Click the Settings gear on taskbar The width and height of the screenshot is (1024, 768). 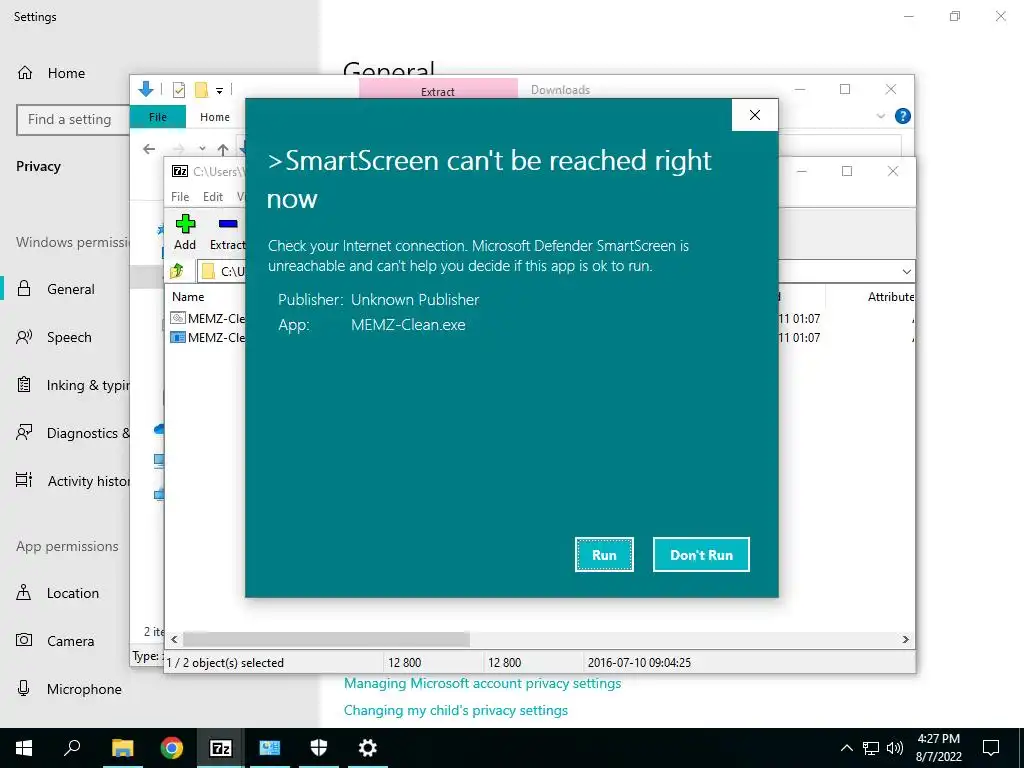point(368,748)
